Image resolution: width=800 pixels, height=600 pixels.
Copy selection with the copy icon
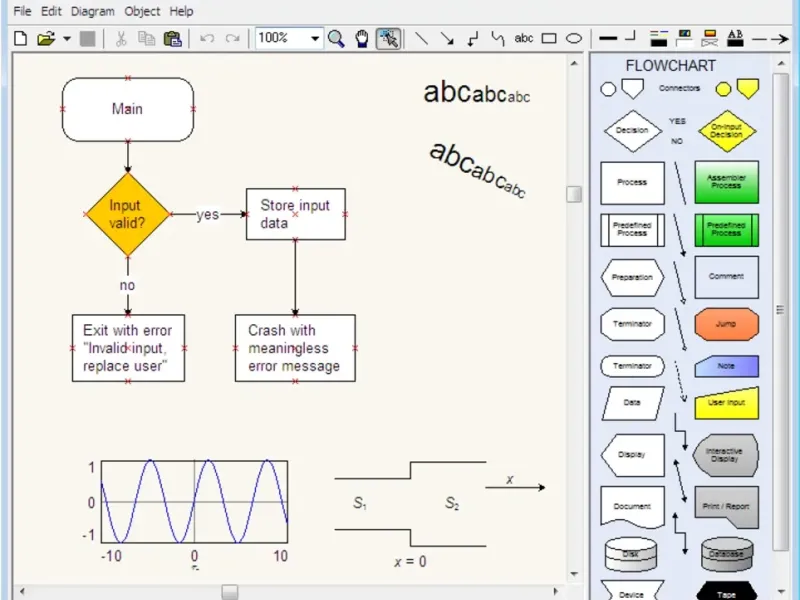pyautogui.click(x=146, y=38)
